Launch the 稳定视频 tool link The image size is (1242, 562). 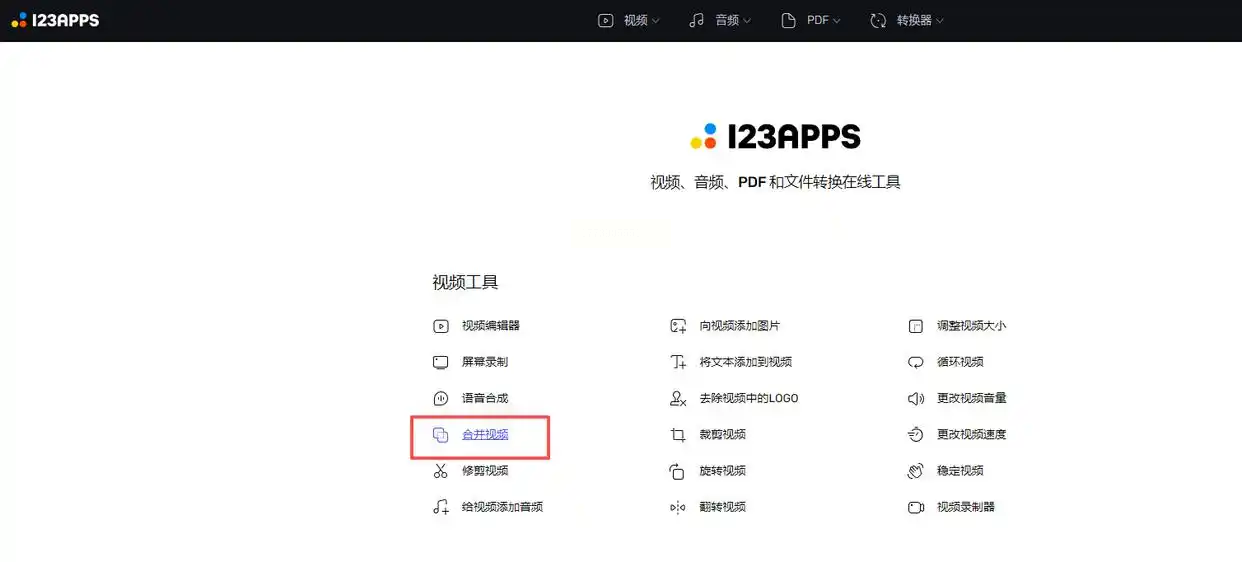pyautogui.click(x=960, y=471)
